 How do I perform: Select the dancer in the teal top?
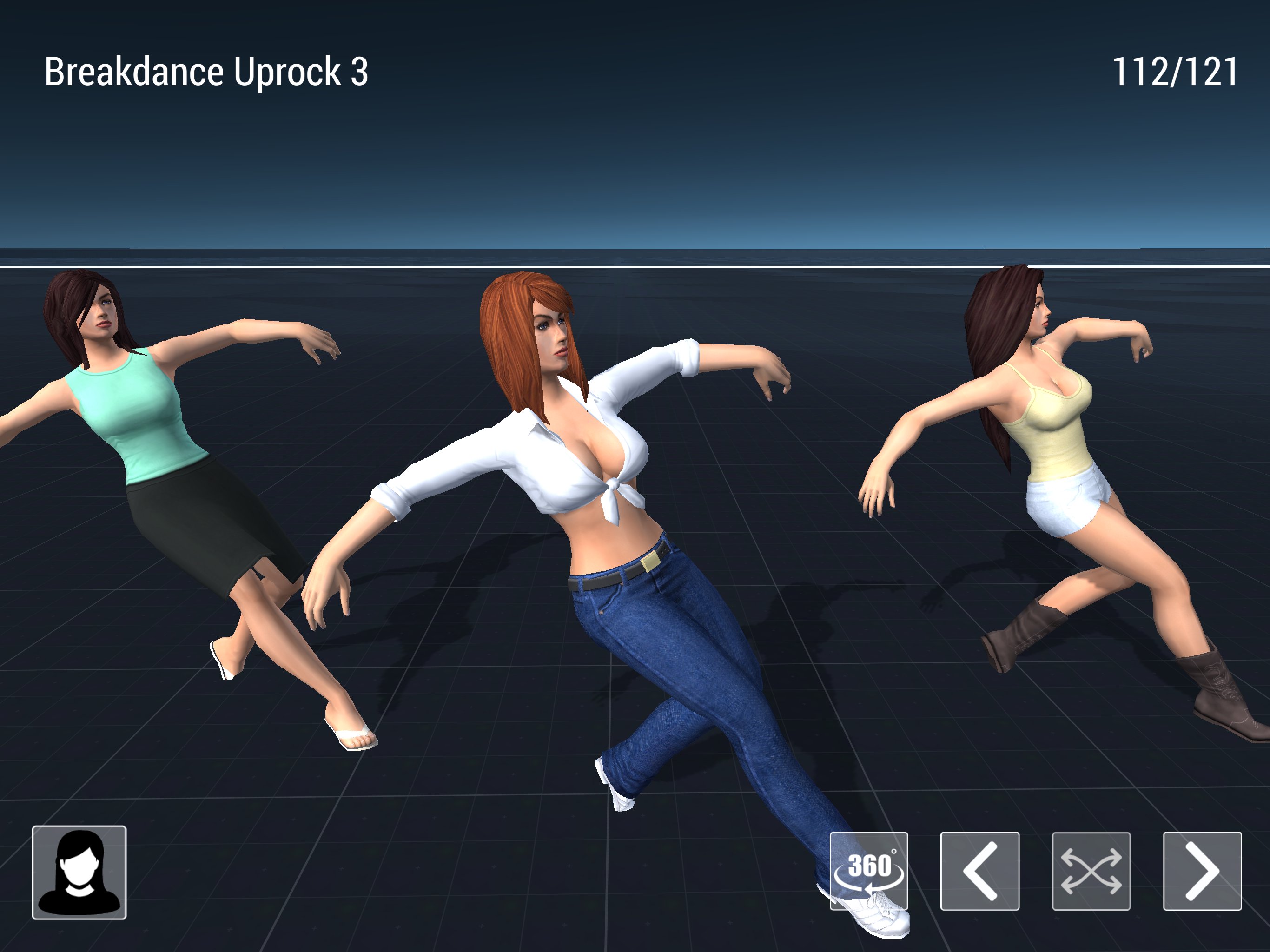[135, 413]
